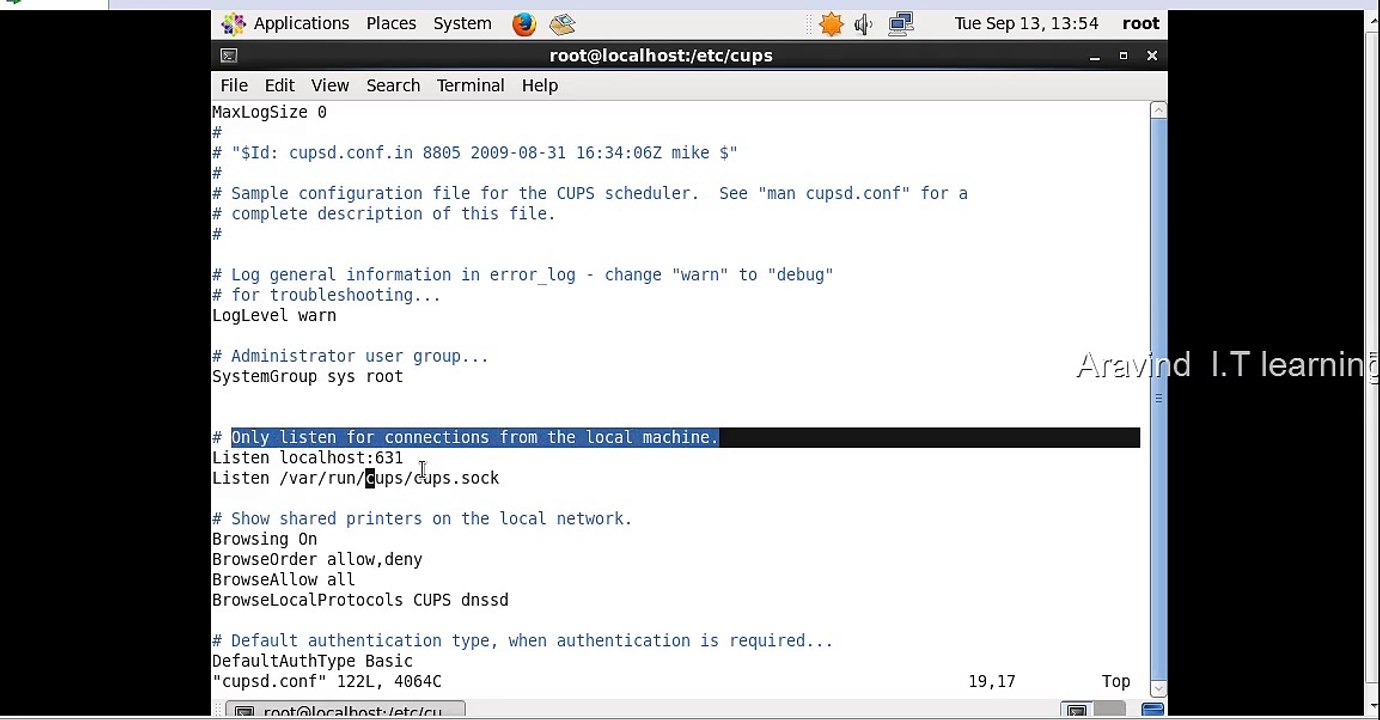Click the mail/notes launcher icon beside Firefox
Image resolution: width=1380 pixels, height=720 pixels.
click(562, 24)
